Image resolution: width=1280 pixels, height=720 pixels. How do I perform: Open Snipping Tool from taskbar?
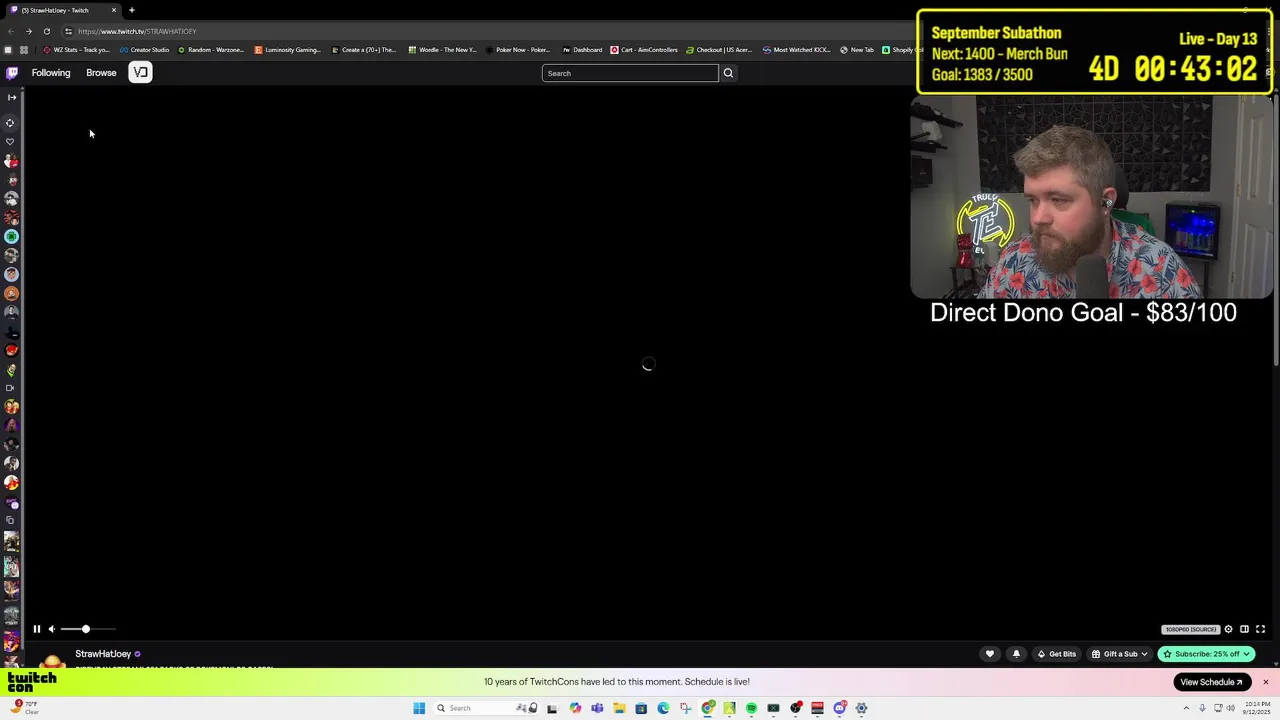click(x=685, y=708)
